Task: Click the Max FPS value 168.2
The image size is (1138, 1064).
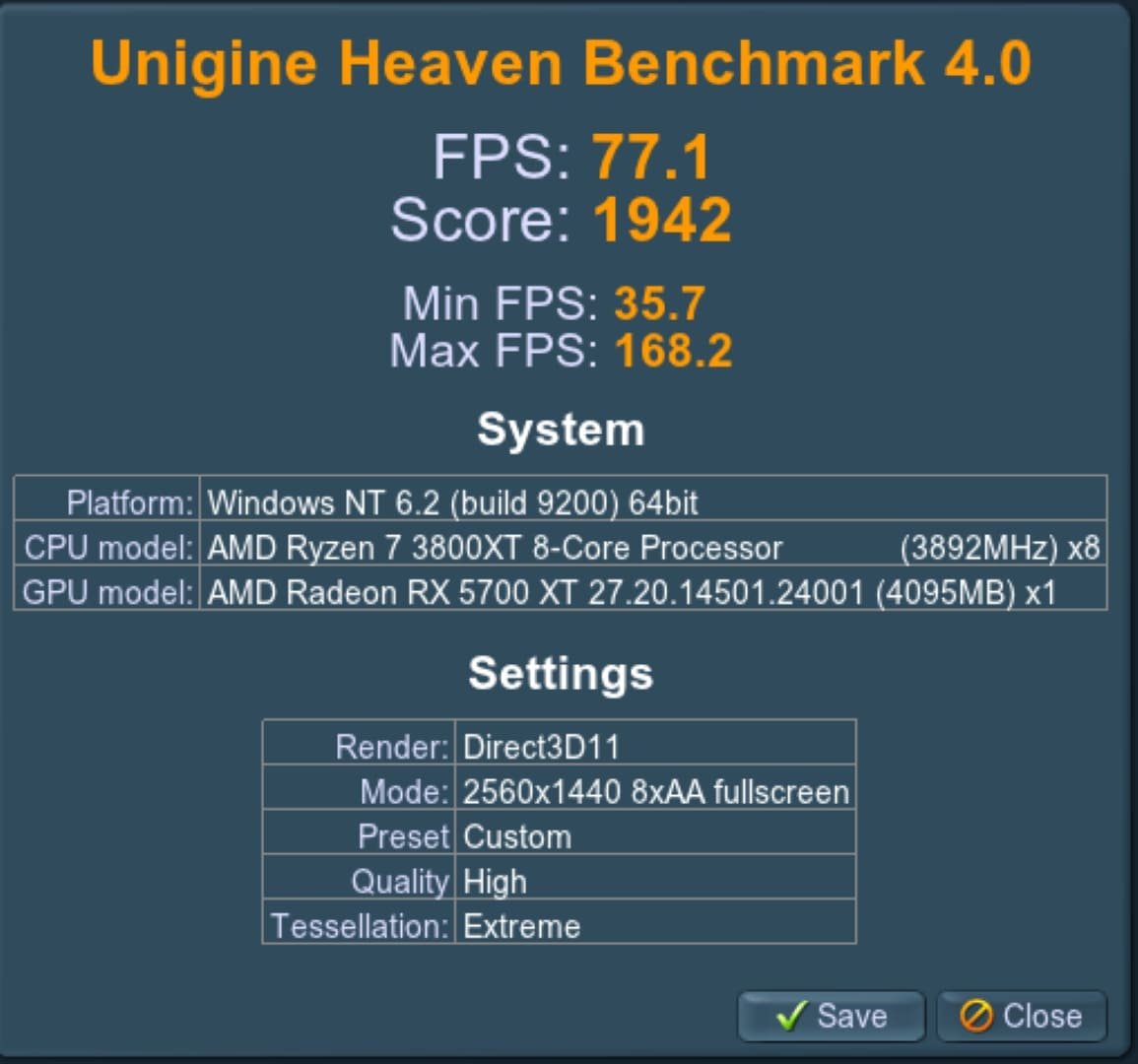Action: click(x=673, y=351)
